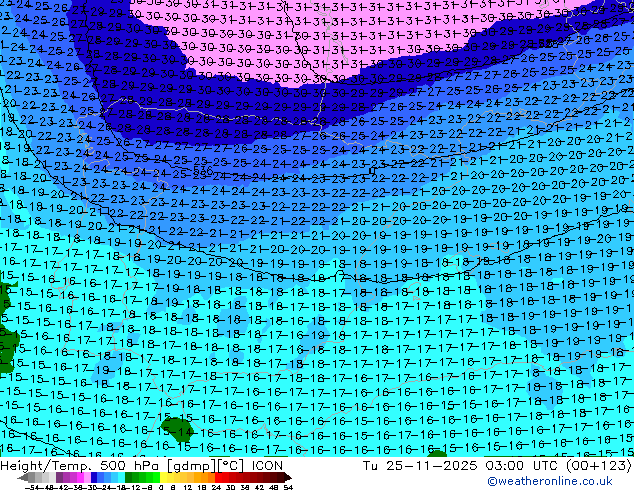
Task: Select the bright yellow 0 legend swatch
Action: pos(163,477)
